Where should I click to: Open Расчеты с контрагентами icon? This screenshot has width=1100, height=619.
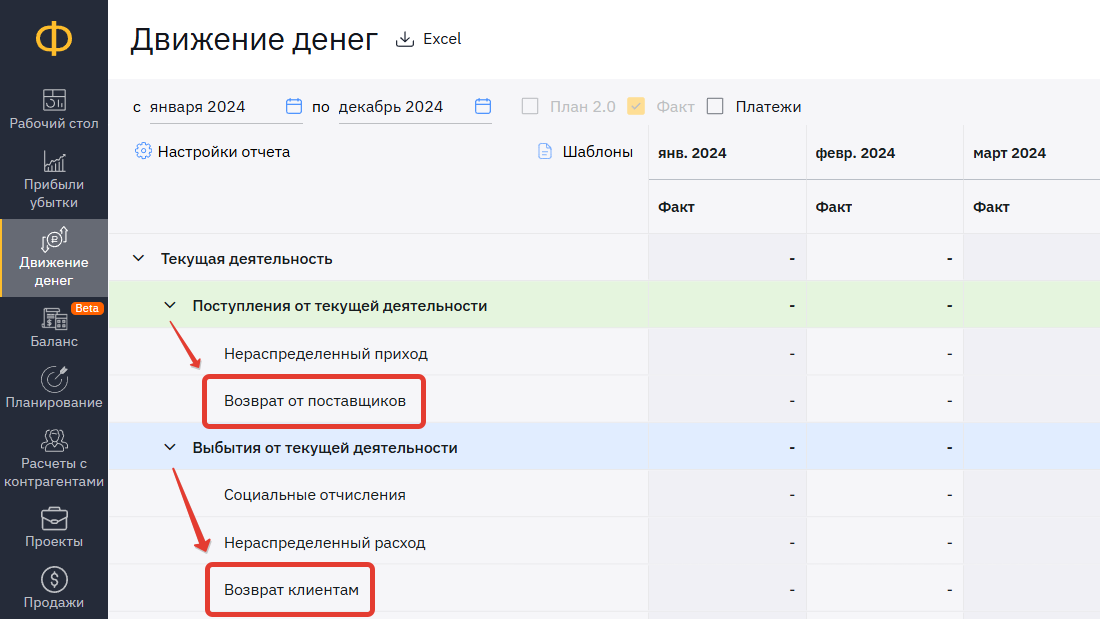point(54,440)
